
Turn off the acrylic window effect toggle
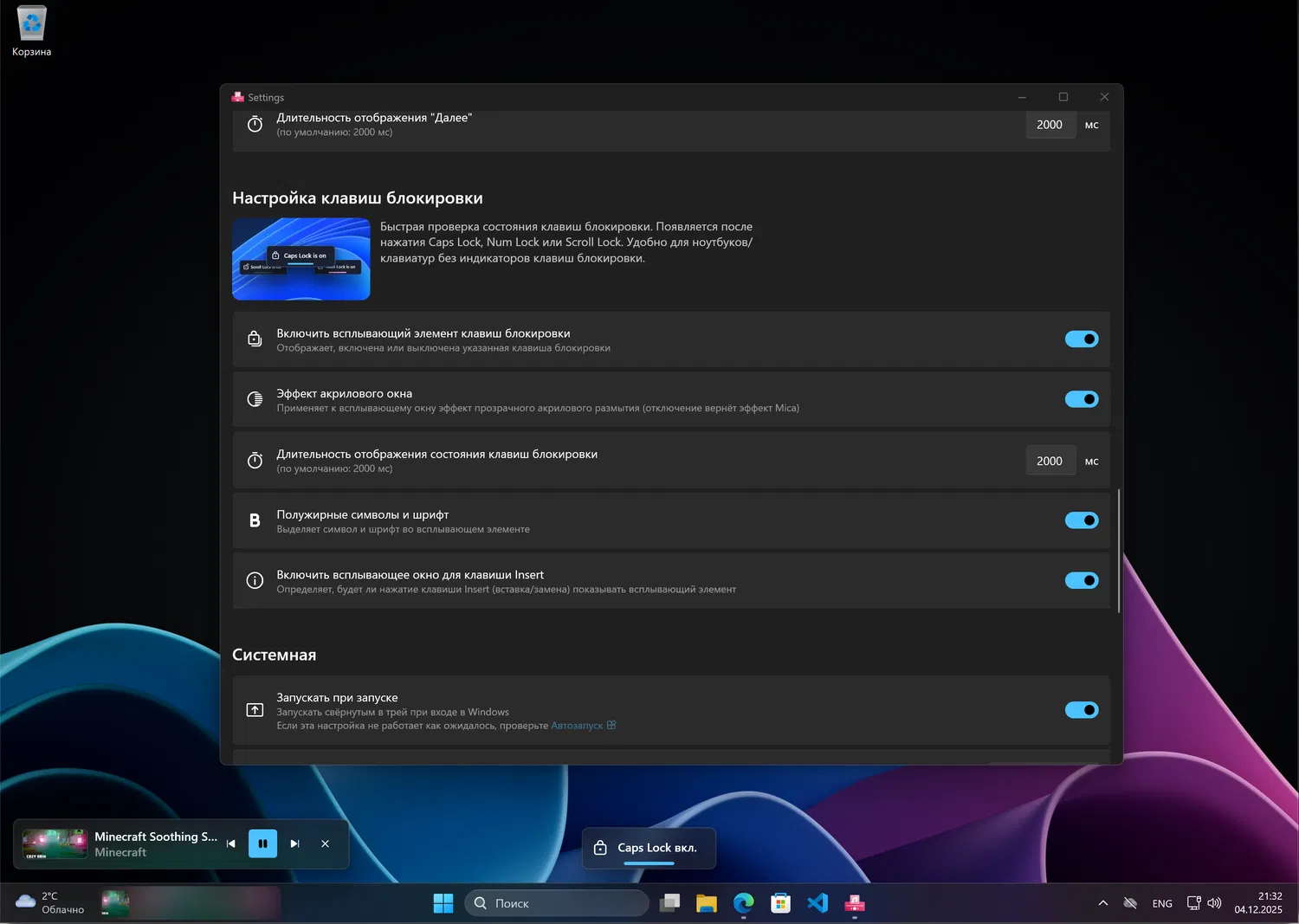pos(1081,399)
